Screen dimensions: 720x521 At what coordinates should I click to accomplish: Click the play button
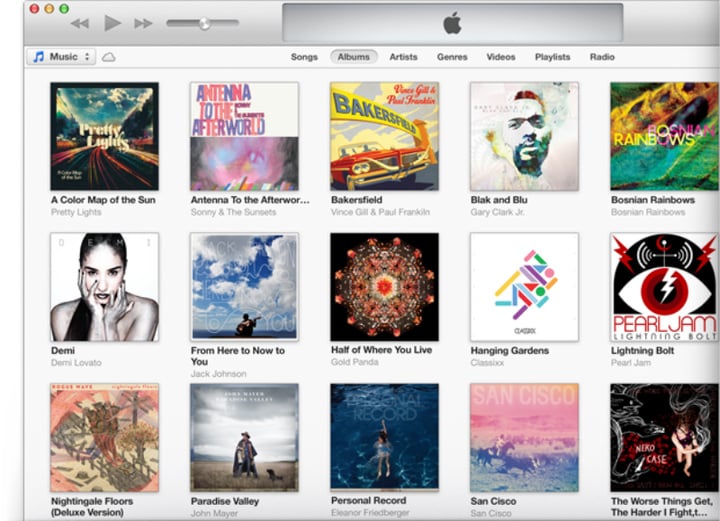pos(112,23)
